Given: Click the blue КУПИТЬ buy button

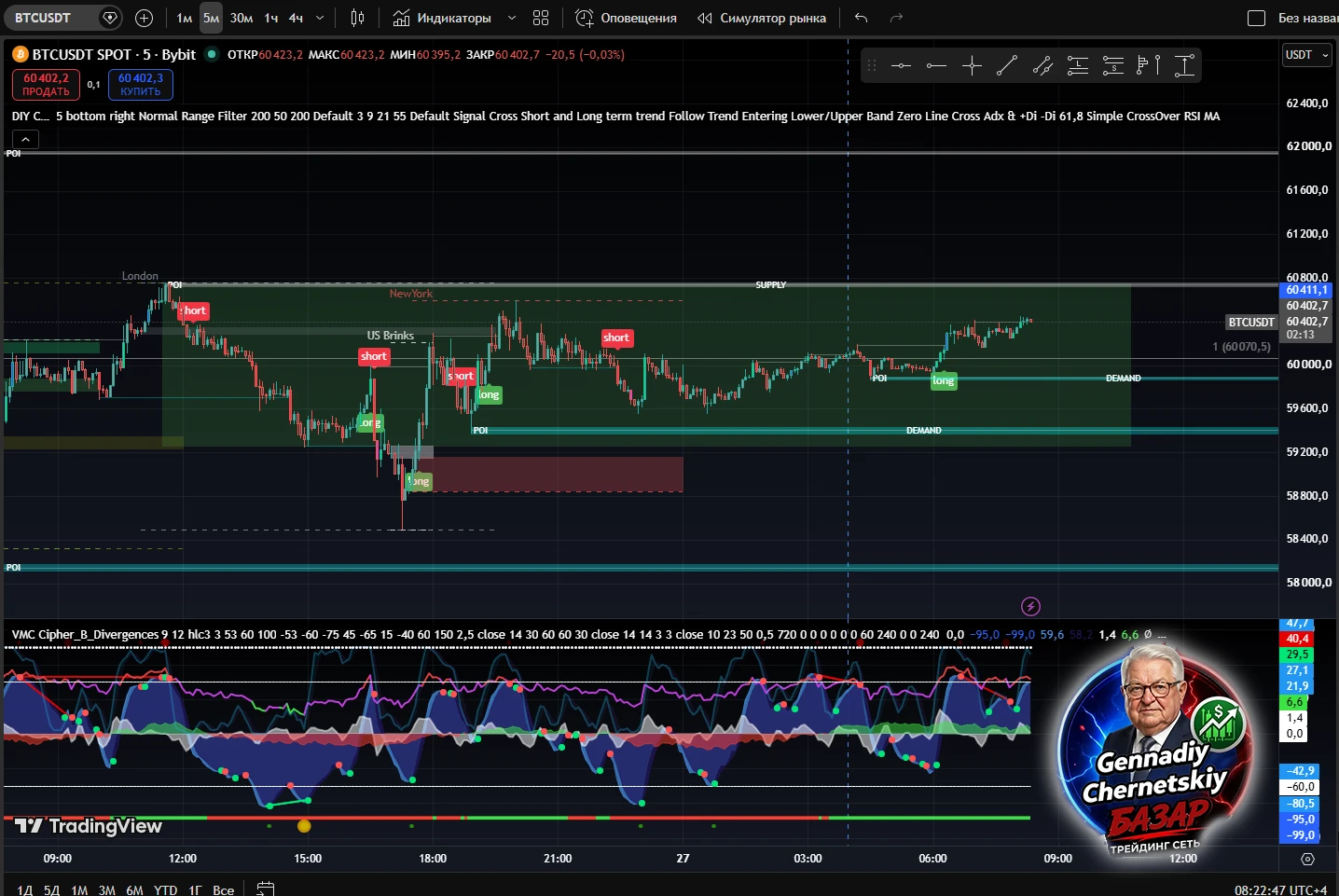Looking at the screenshot, I should (141, 85).
